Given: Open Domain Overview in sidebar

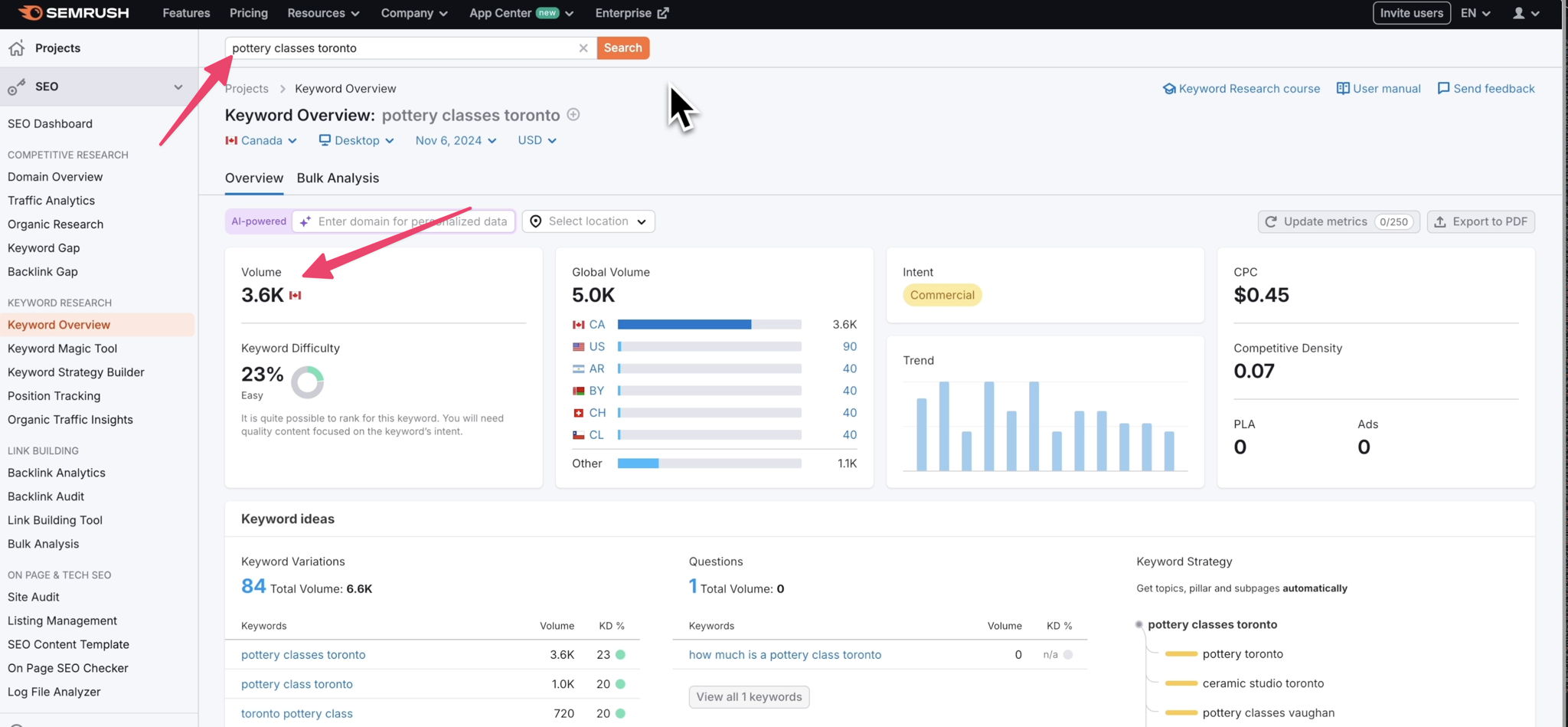Looking at the screenshot, I should (55, 177).
